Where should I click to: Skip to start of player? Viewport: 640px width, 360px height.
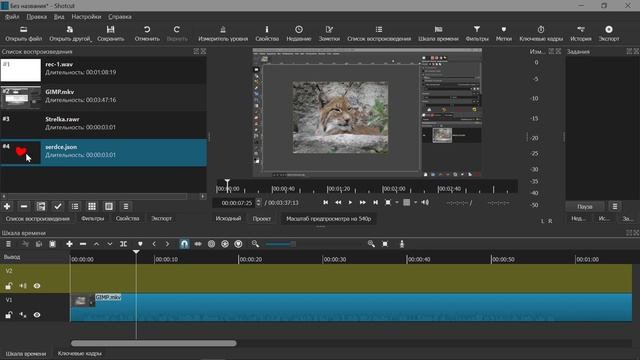click(x=325, y=202)
